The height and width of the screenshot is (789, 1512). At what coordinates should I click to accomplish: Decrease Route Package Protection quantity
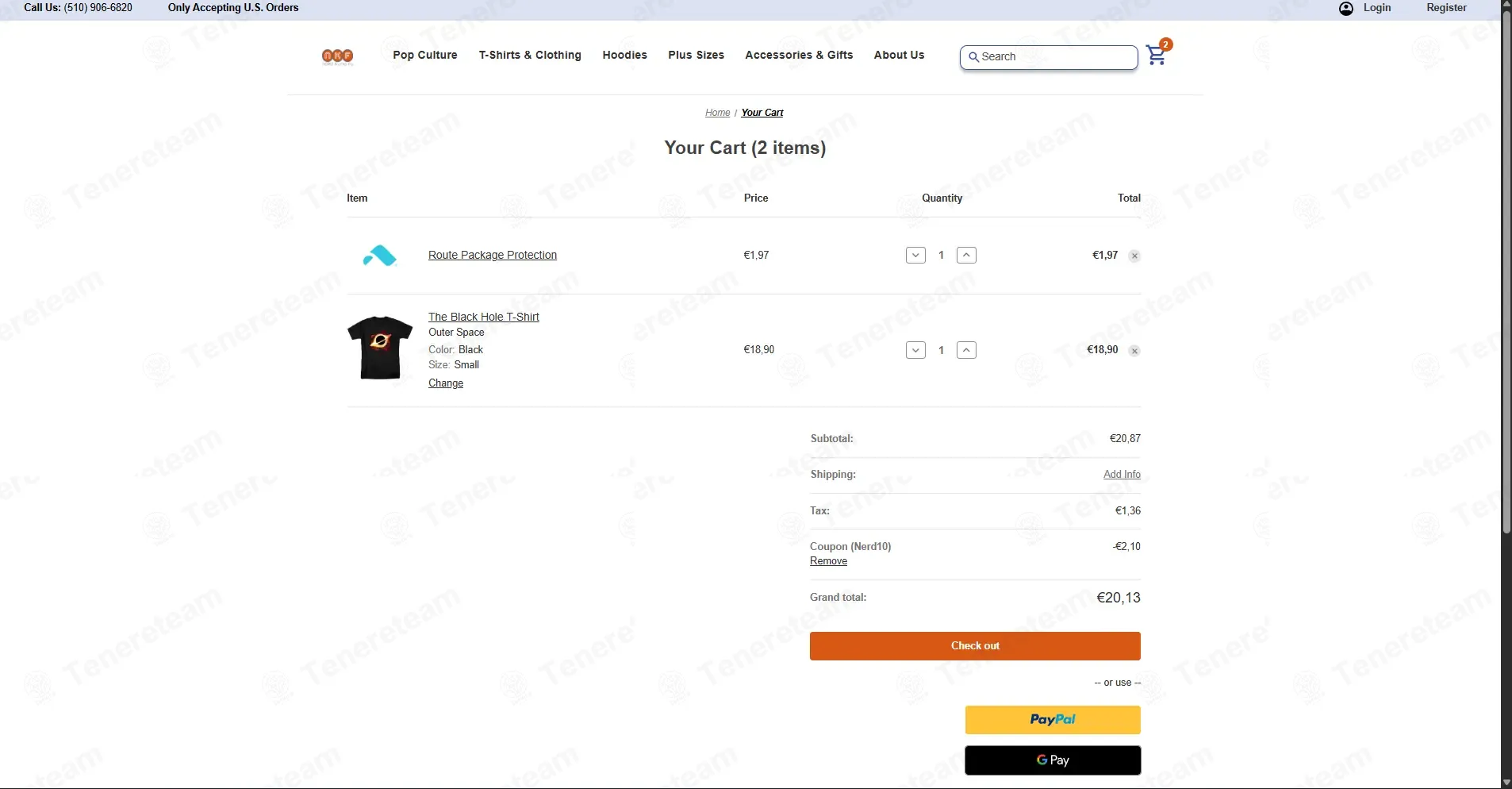tap(915, 256)
